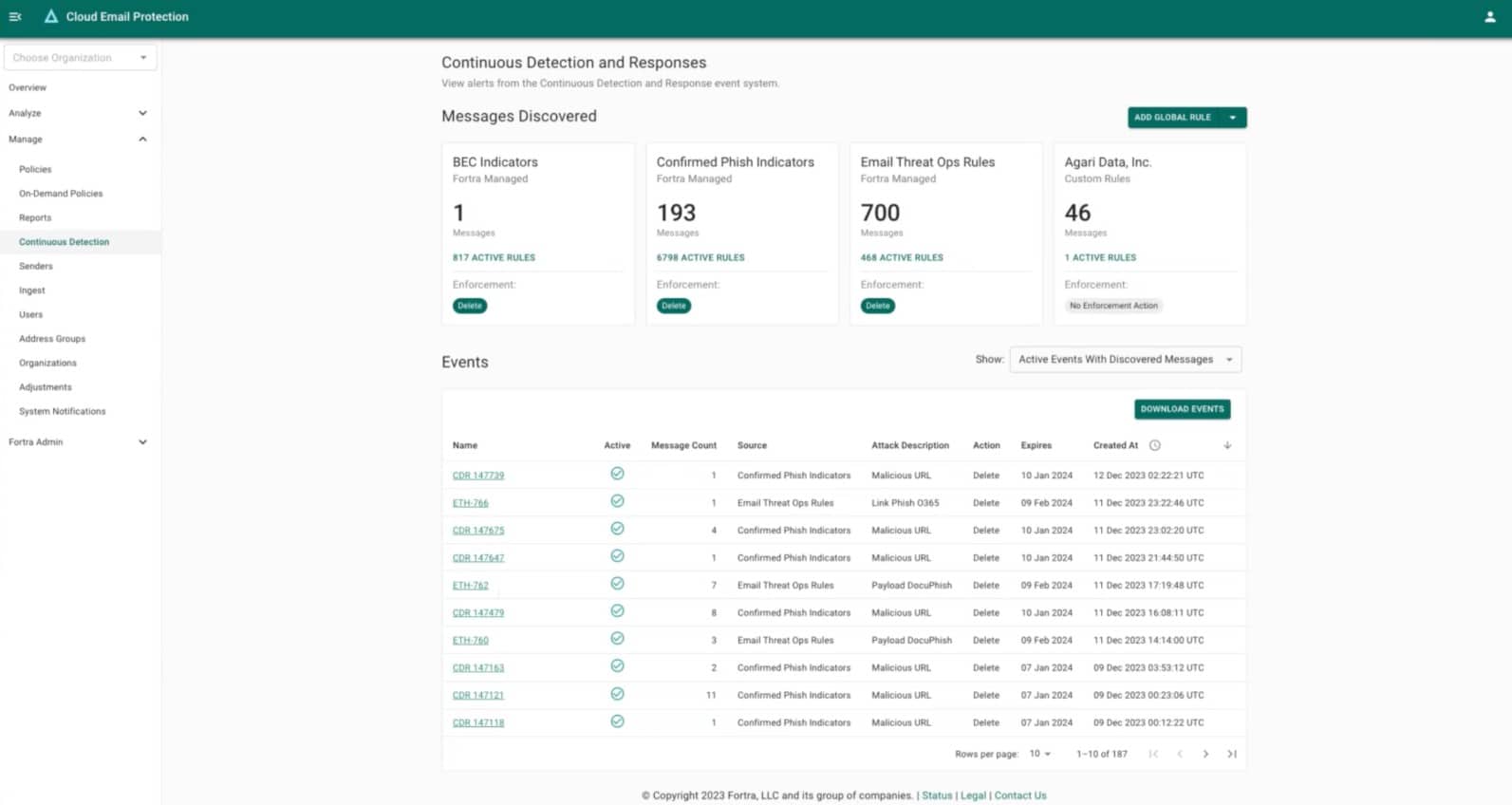
Task: Open the Choose Organization dropdown
Action: [81, 58]
